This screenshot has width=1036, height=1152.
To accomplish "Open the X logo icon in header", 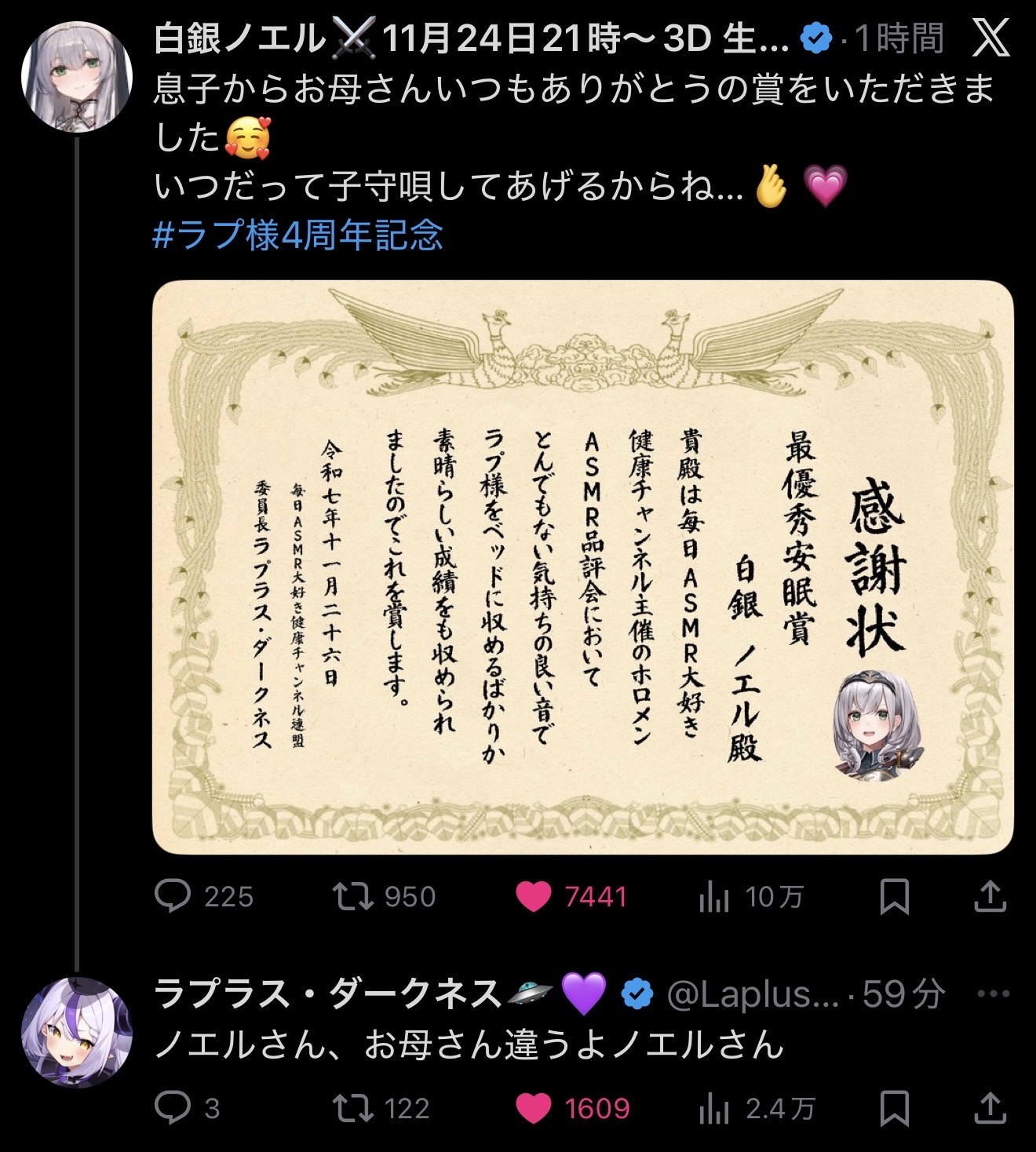I will [x=991, y=38].
